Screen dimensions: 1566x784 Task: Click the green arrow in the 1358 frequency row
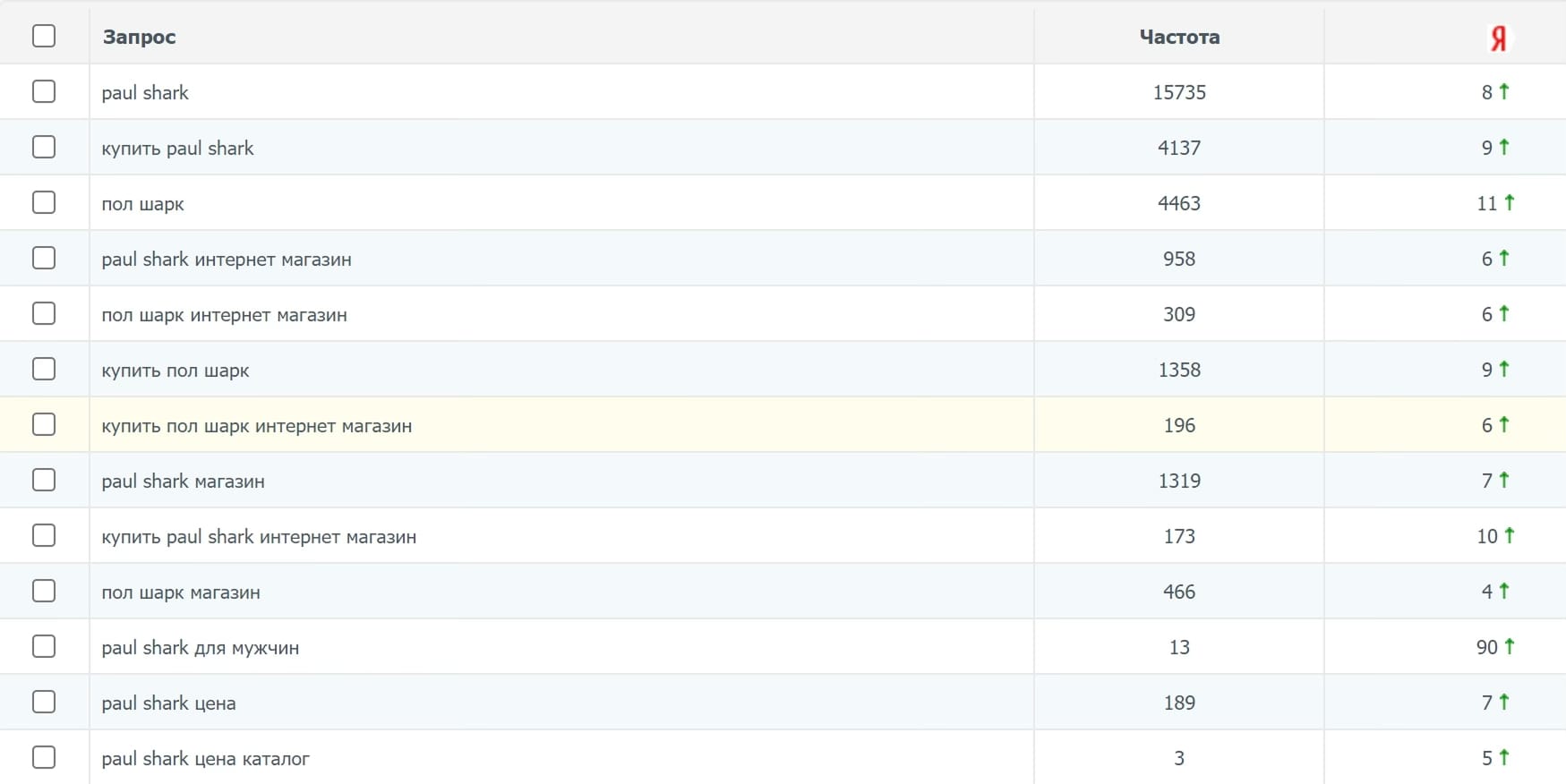click(x=1504, y=369)
